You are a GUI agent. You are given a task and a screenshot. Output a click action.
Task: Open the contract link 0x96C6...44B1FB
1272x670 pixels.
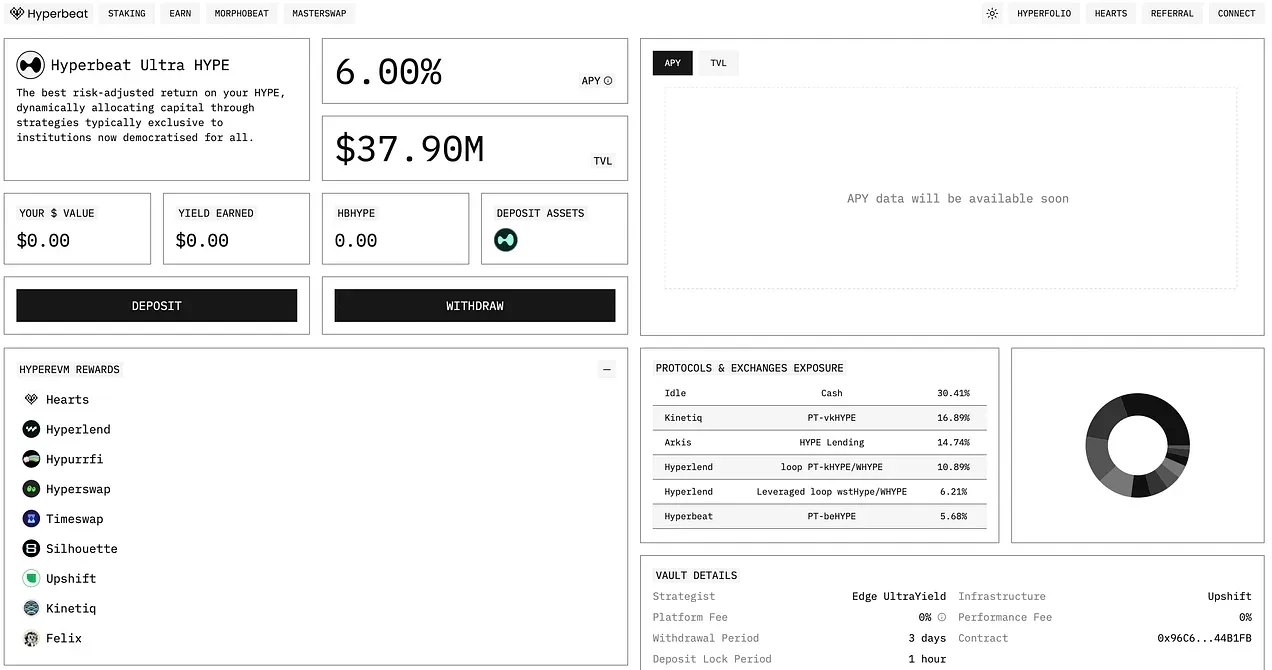click(x=1205, y=638)
